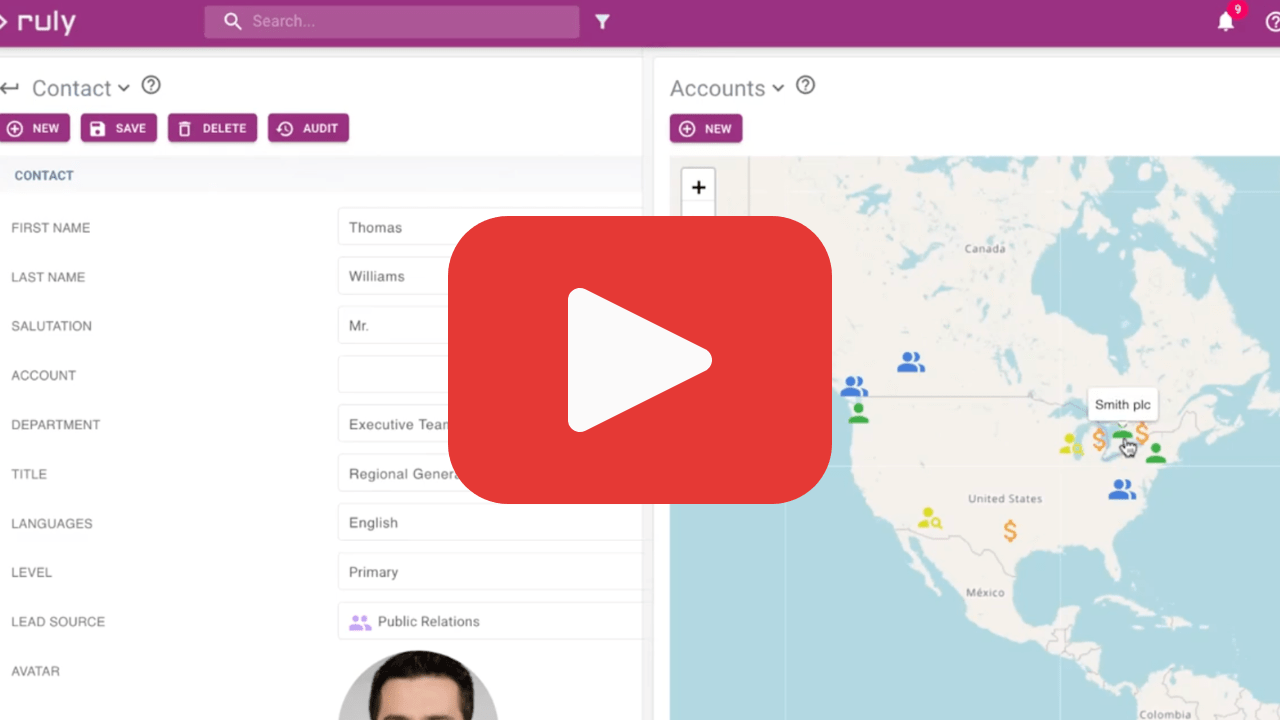Delete the contact with DELETE button

(212, 128)
